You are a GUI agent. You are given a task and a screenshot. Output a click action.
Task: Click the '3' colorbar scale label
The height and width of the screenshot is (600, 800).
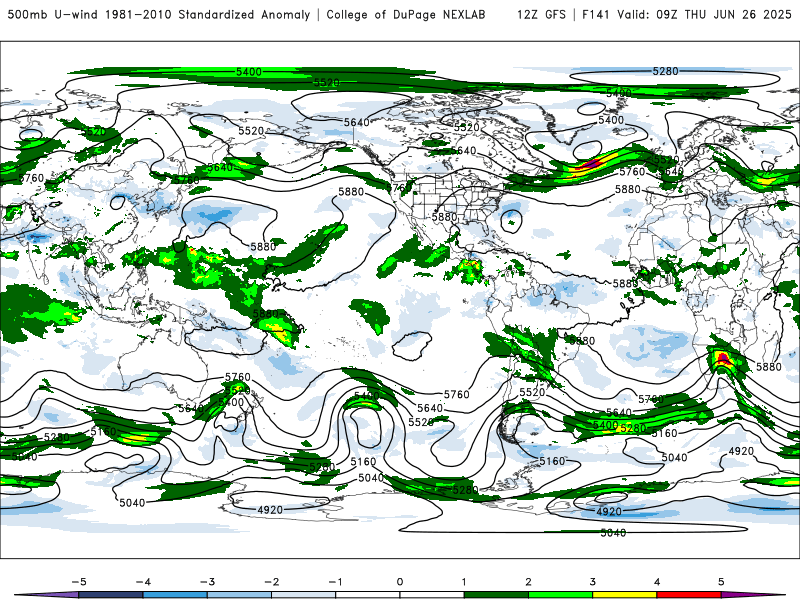[592, 582]
